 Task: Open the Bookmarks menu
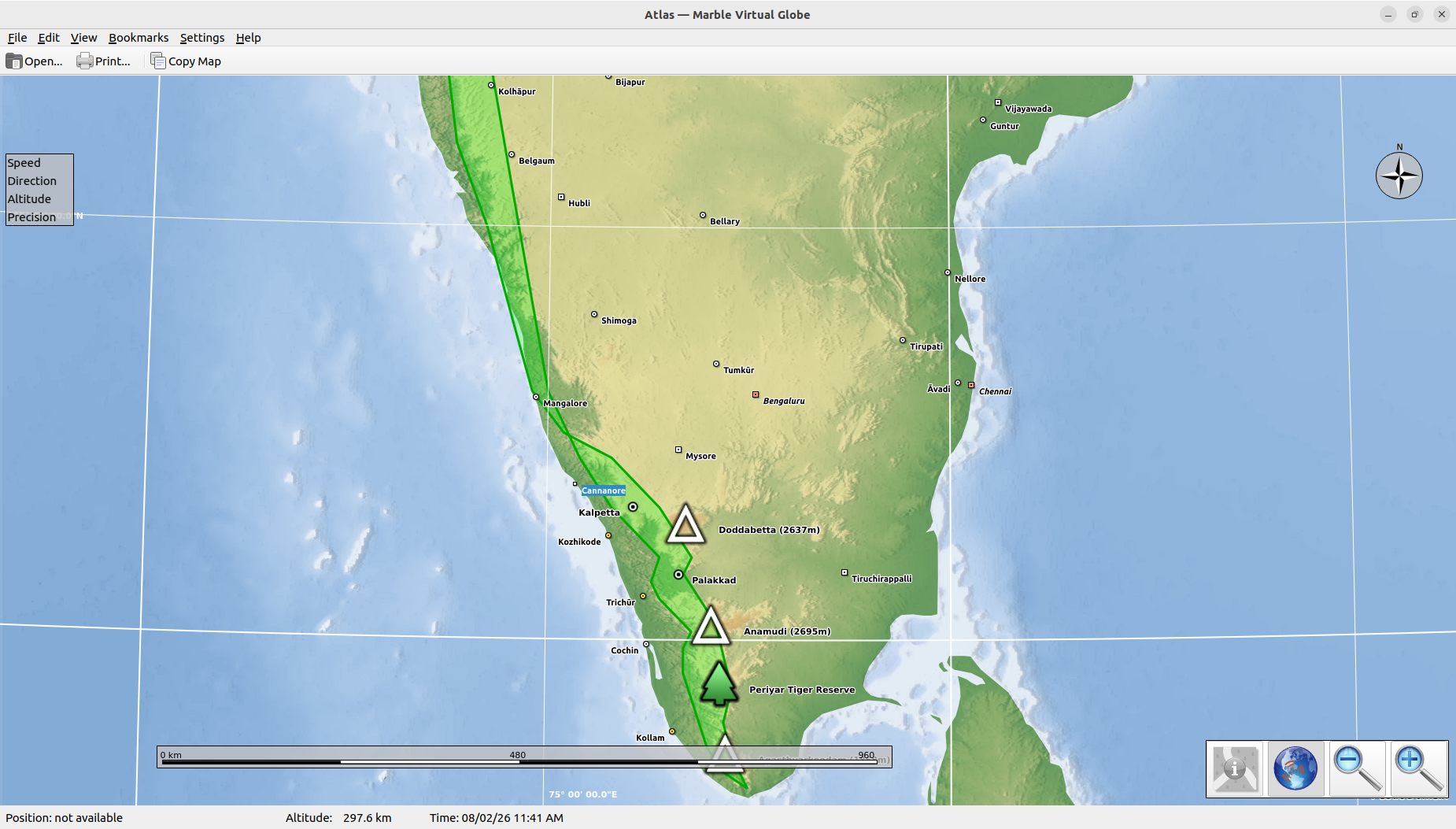(x=139, y=38)
